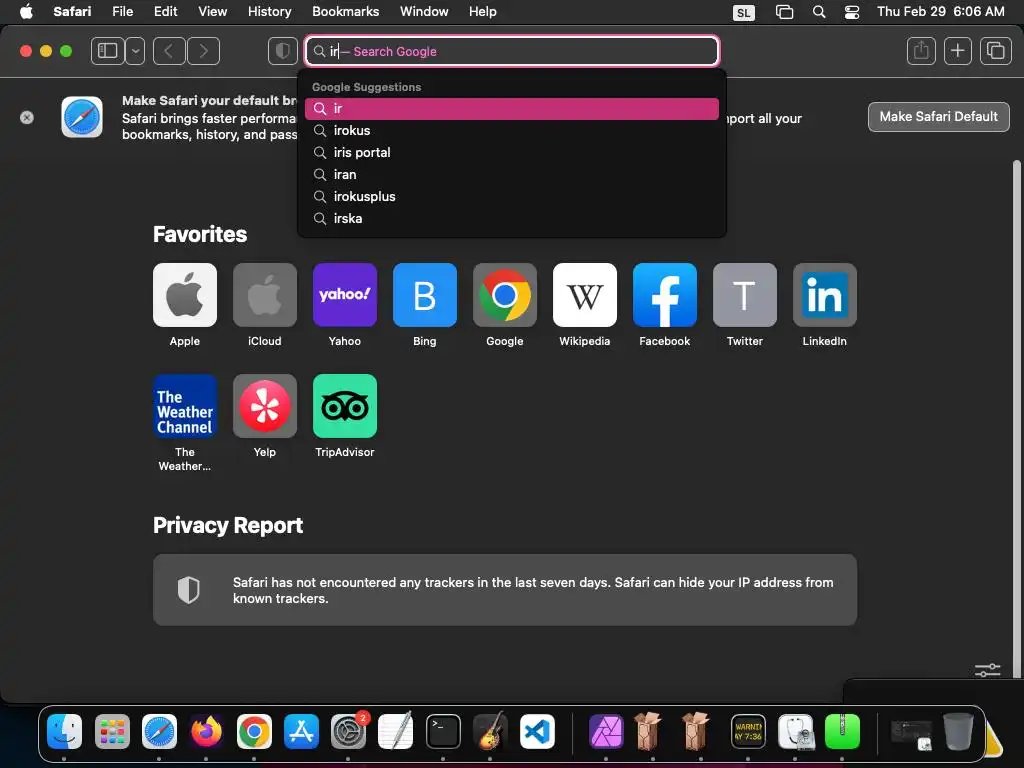The height and width of the screenshot is (768, 1024).
Task: Open the Google favorite
Action: (505, 295)
